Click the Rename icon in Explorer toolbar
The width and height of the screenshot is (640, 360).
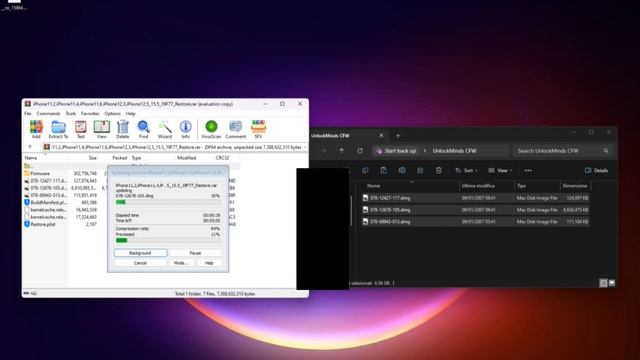coord(402,170)
